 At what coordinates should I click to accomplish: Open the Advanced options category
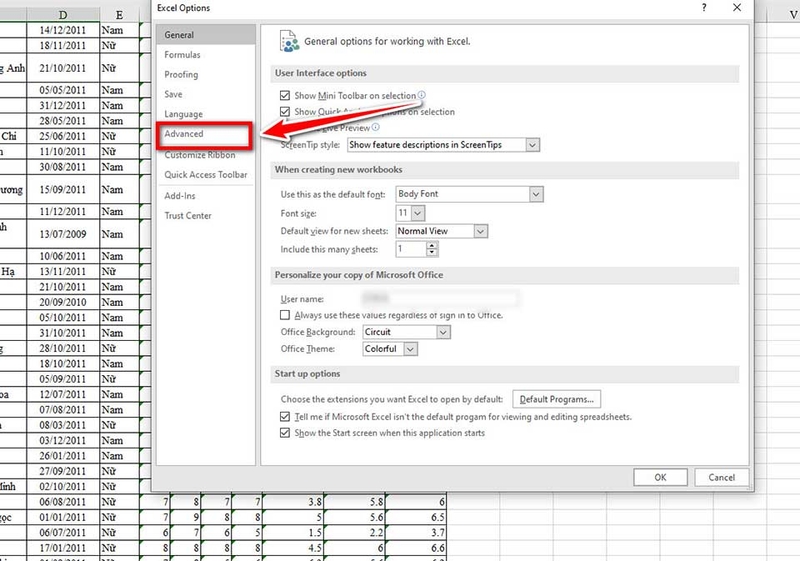coord(184,134)
